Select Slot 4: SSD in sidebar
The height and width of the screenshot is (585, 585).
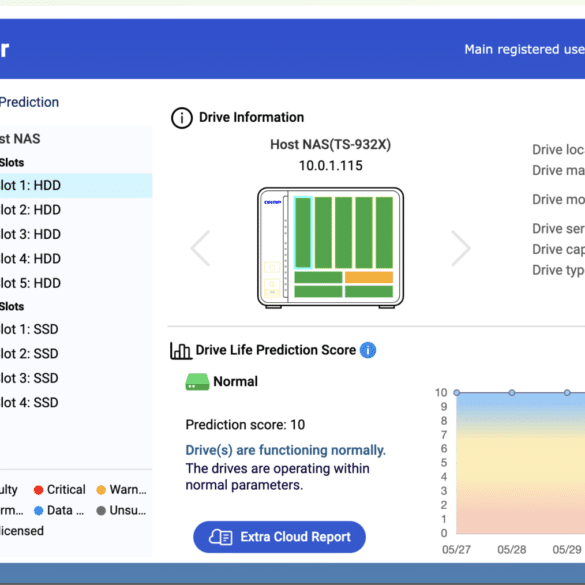point(76,403)
